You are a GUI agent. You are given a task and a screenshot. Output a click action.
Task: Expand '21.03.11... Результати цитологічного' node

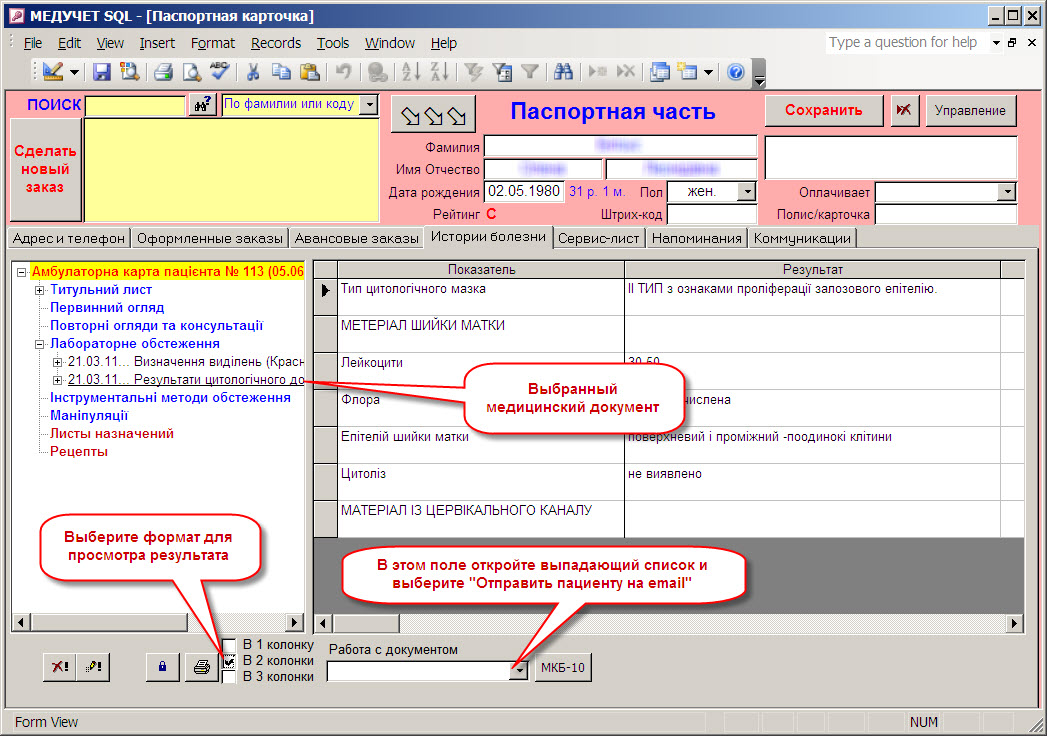[57, 380]
